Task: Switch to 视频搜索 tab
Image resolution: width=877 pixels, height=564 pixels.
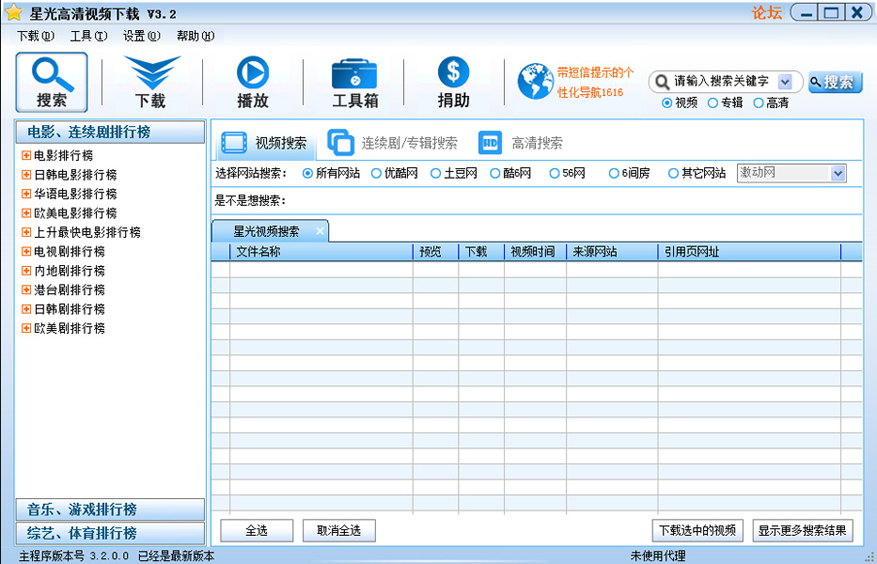Action: 265,143
